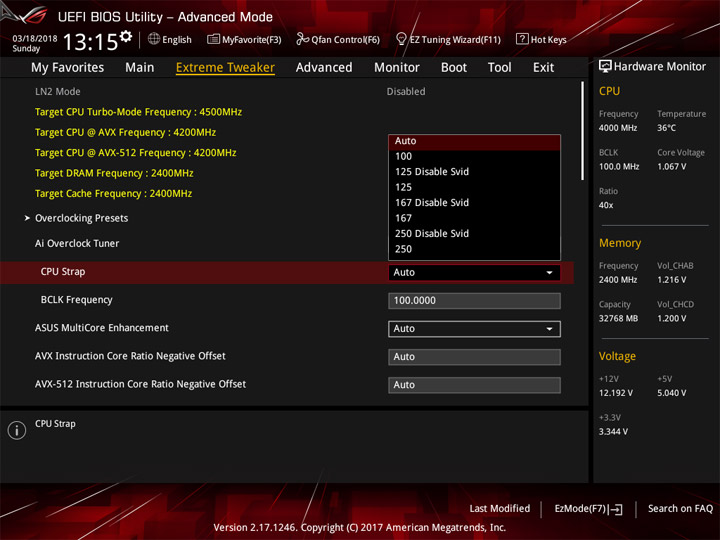Choose 167 Disable Svid option
Screen dimensions: 720x540
(474, 202)
